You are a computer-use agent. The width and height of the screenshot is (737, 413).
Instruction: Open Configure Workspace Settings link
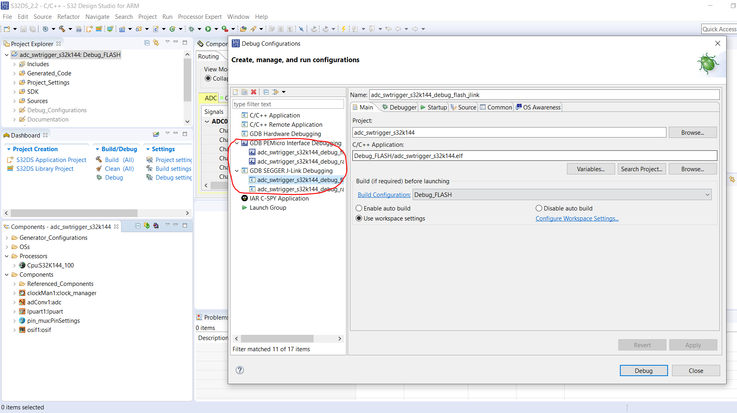(x=577, y=218)
